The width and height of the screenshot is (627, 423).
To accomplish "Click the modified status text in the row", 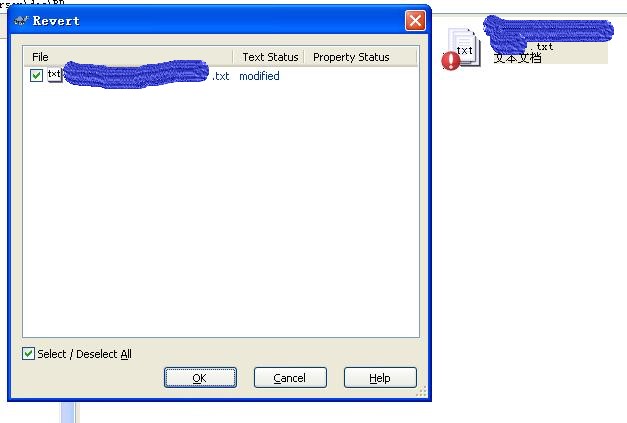I will [x=259, y=76].
